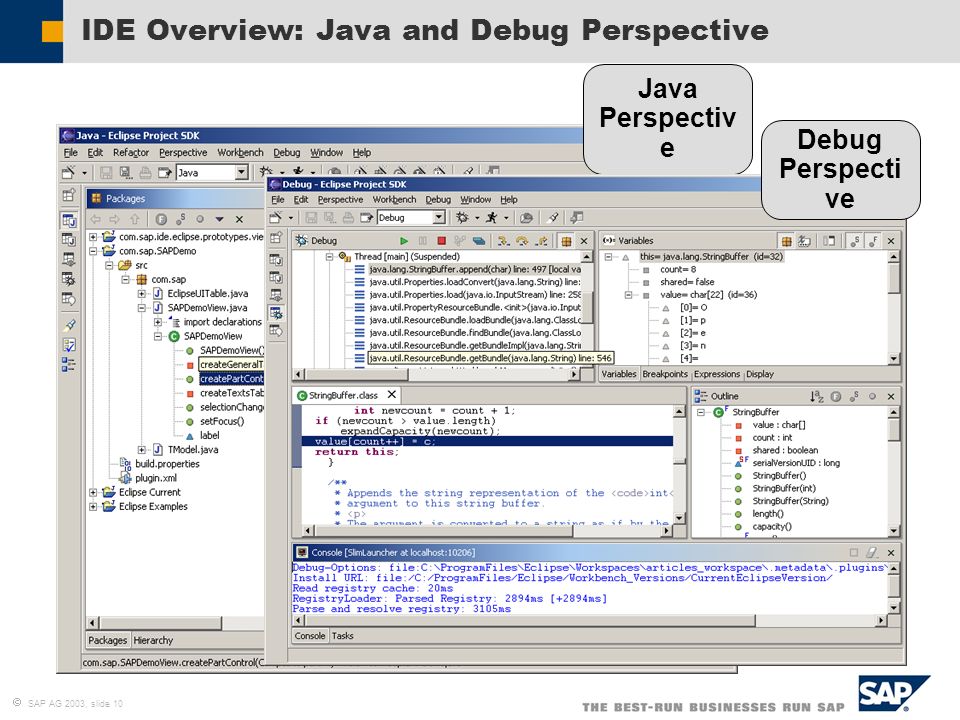The width and height of the screenshot is (960, 720).
Task: Toggle Hide Fields in Outline view toolbar
Action: [x=836, y=396]
